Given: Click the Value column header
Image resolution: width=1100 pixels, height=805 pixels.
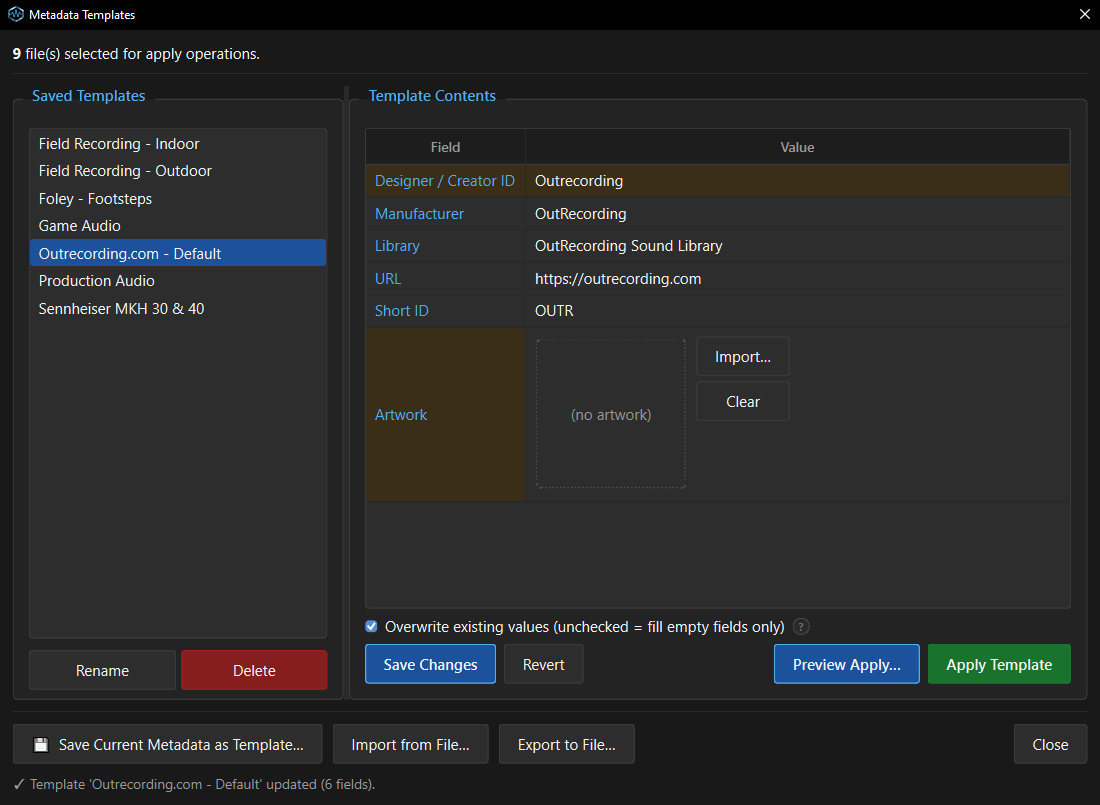Looking at the screenshot, I should pyautogui.click(x=798, y=147).
